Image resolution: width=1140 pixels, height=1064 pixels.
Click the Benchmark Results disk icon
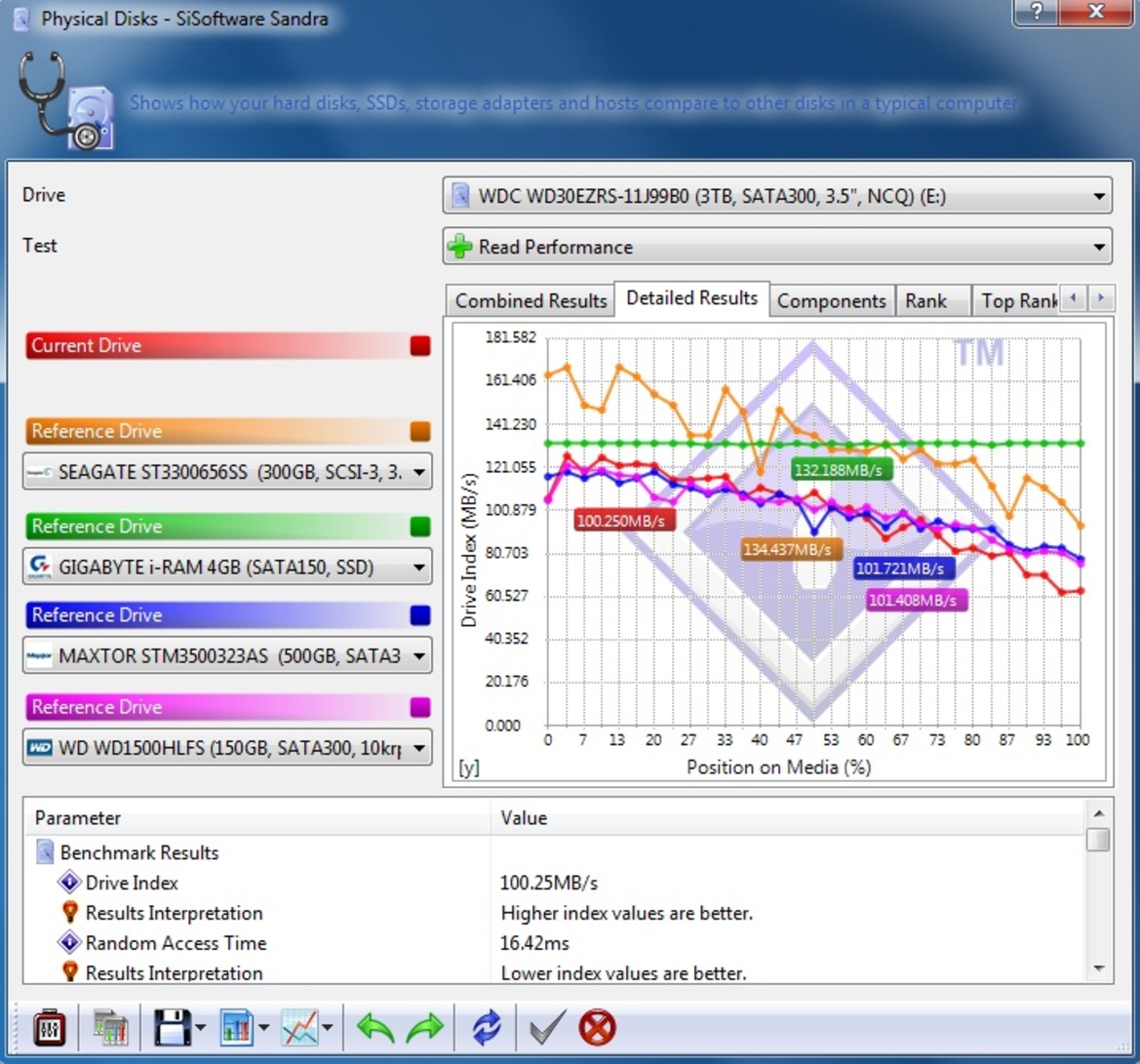pos(45,851)
